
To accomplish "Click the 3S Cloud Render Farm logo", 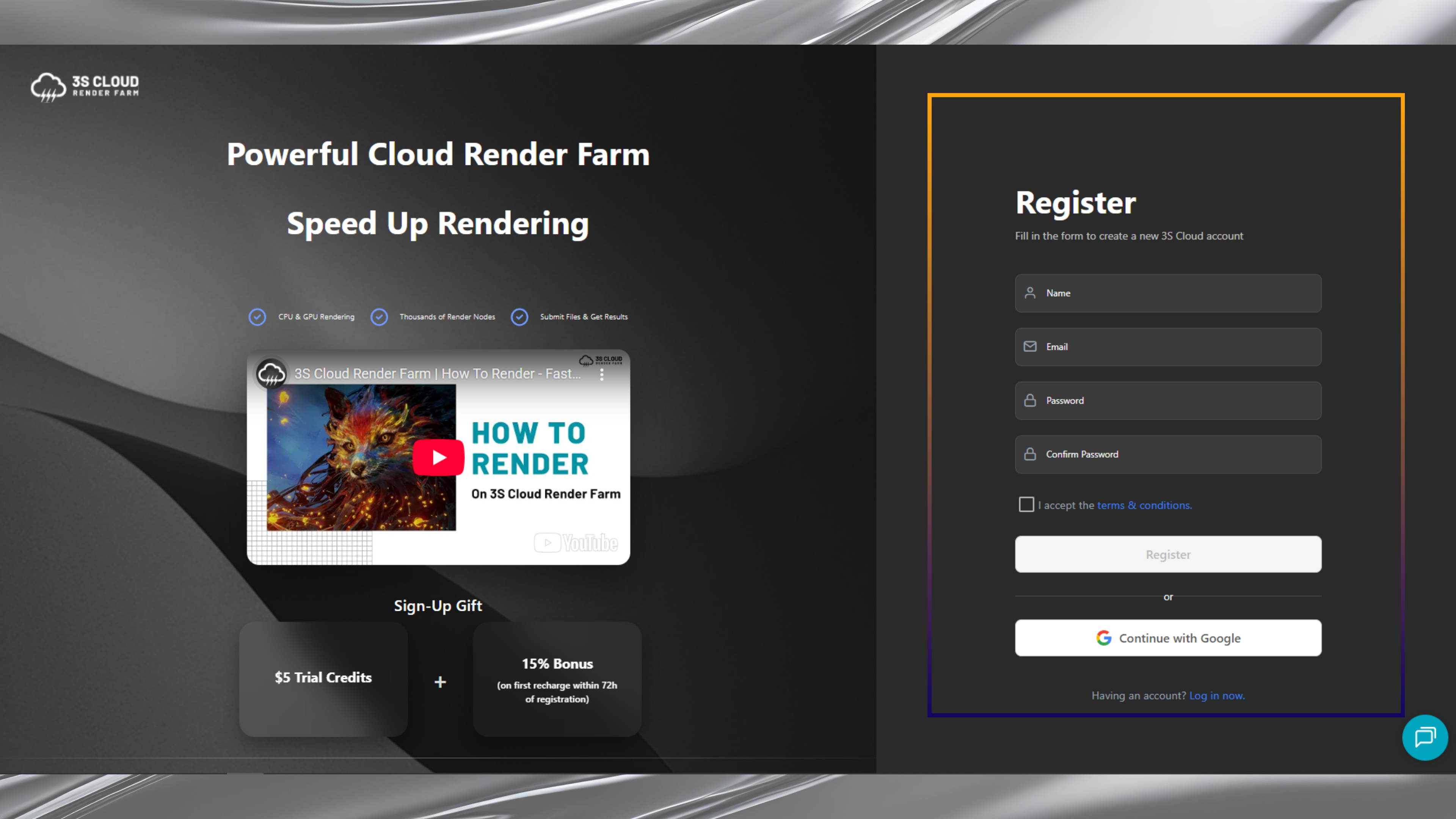I will pyautogui.click(x=85, y=87).
